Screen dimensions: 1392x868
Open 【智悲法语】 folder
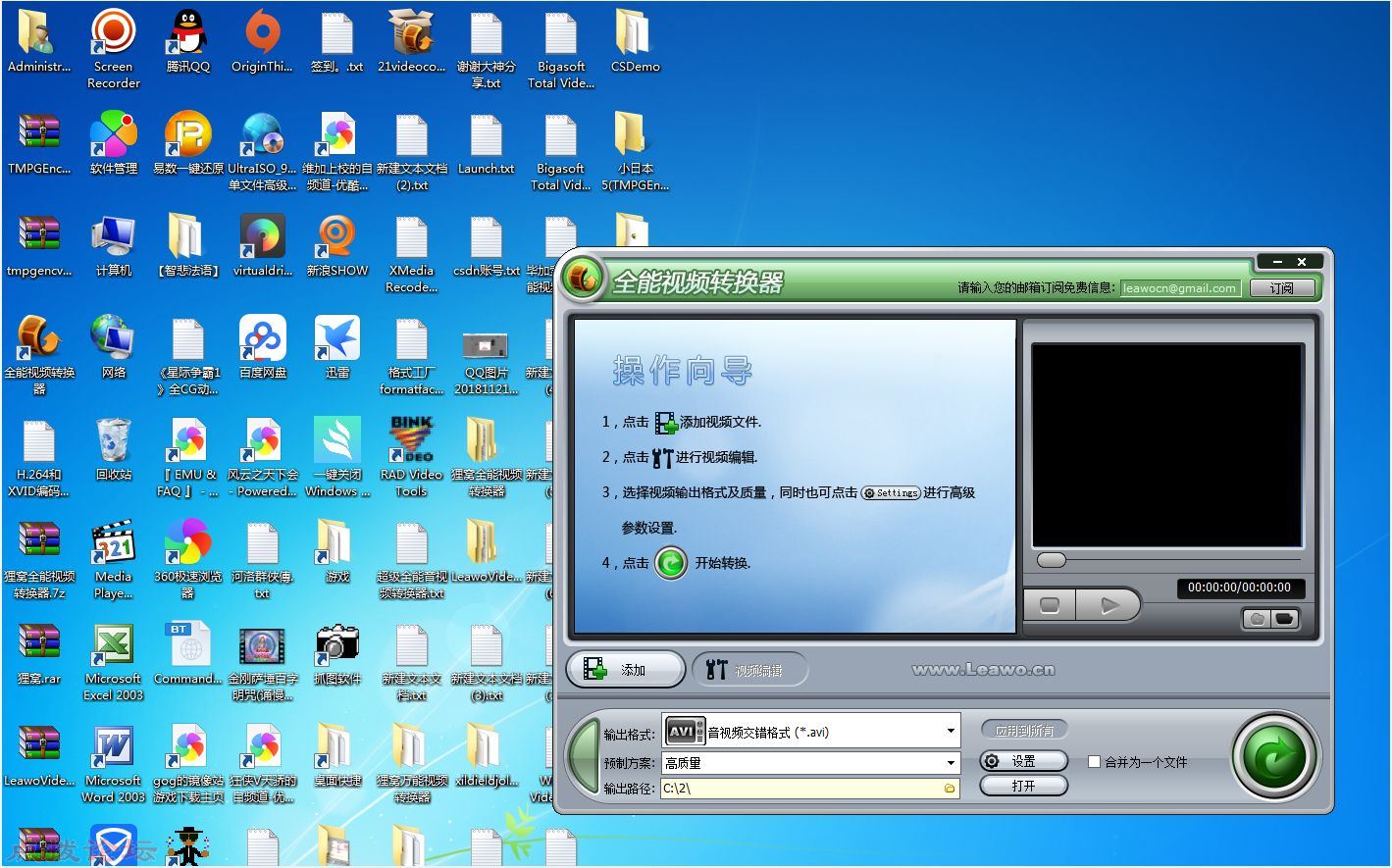[187, 245]
